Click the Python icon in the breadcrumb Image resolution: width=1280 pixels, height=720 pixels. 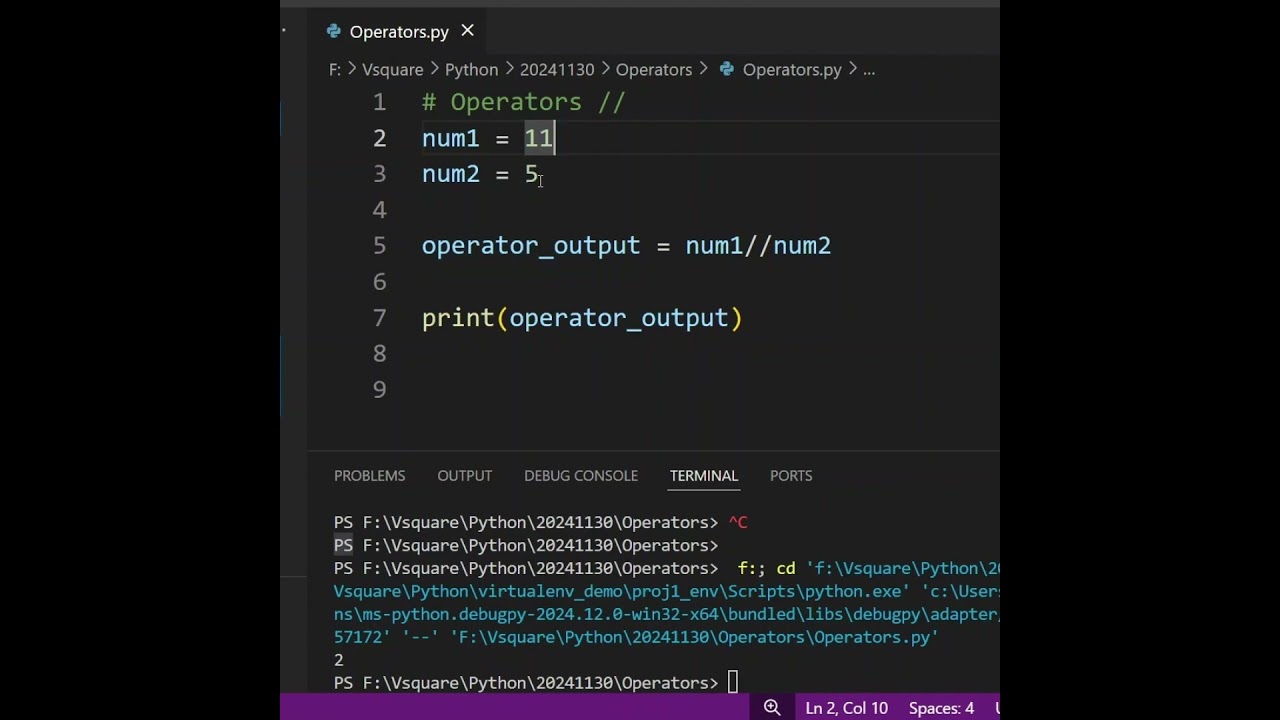click(x=727, y=69)
